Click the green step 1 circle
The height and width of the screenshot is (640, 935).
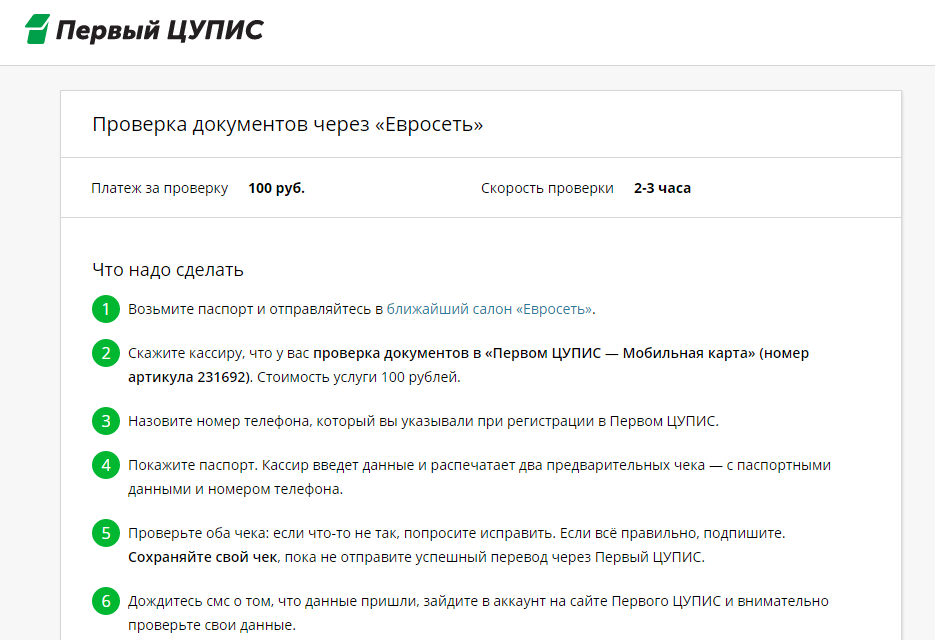click(x=106, y=309)
